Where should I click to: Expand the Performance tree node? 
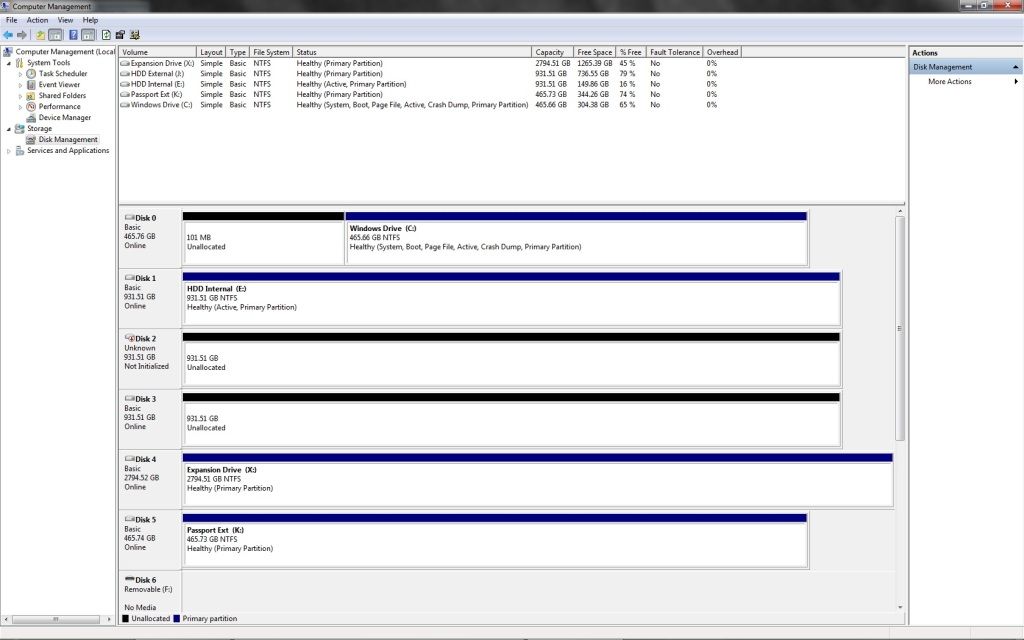20,107
